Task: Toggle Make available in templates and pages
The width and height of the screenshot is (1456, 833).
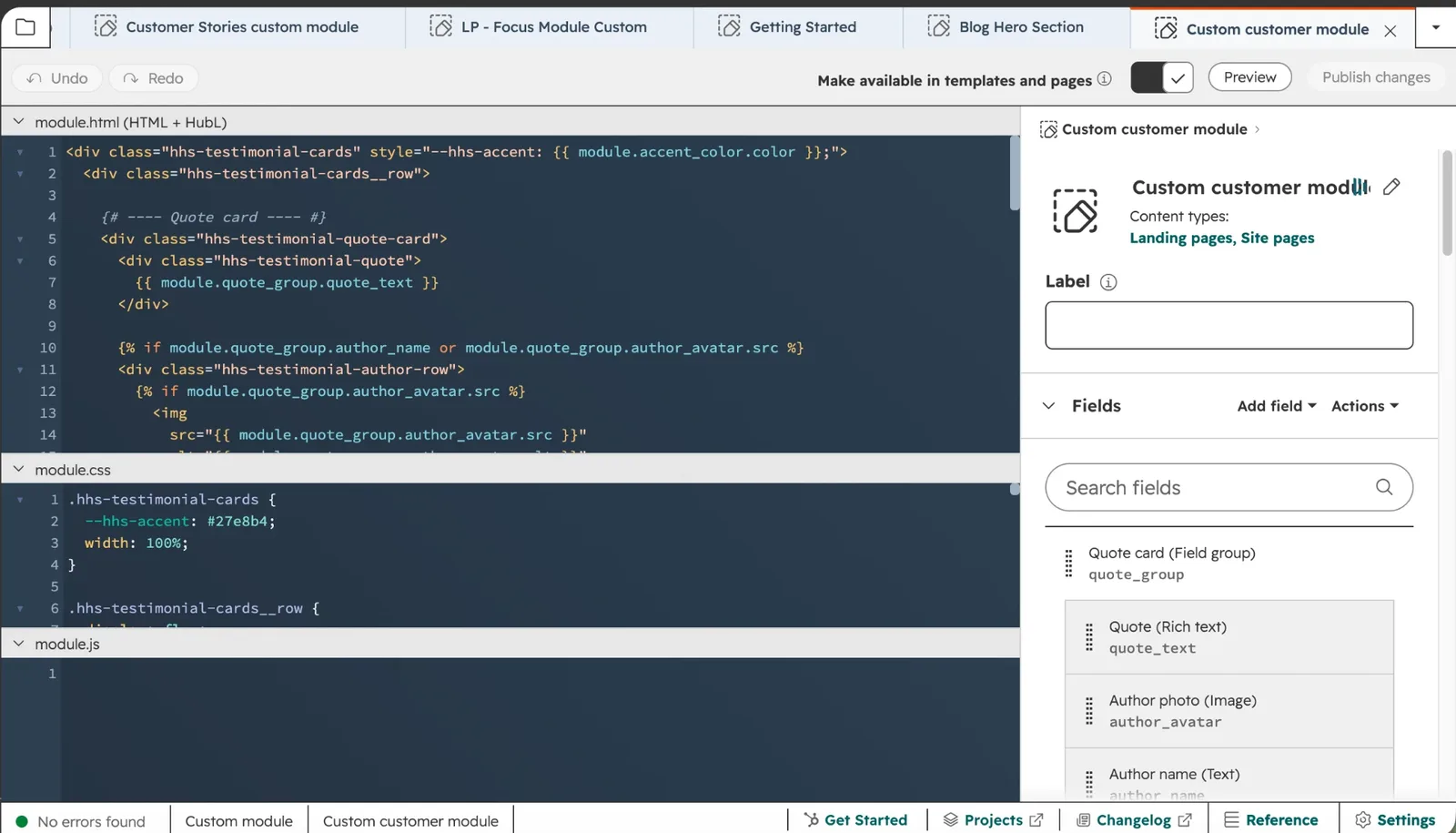Action: (1162, 77)
